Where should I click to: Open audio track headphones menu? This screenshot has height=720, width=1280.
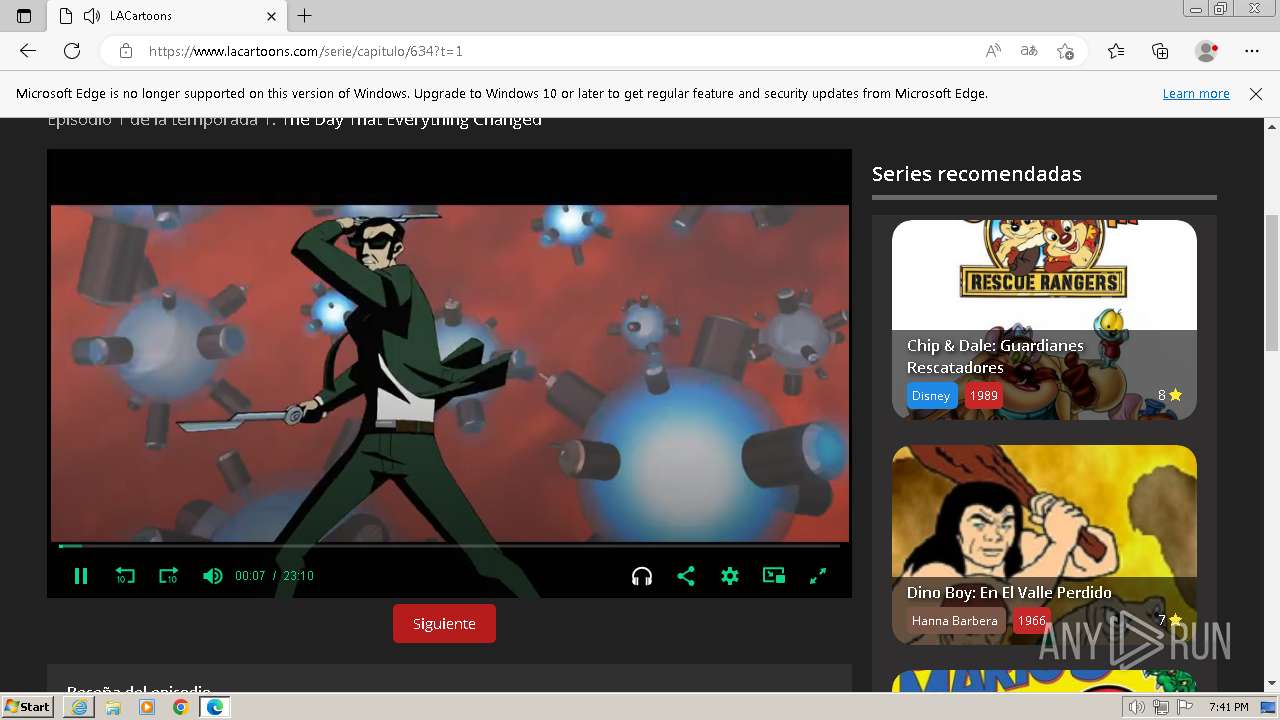[642, 576]
